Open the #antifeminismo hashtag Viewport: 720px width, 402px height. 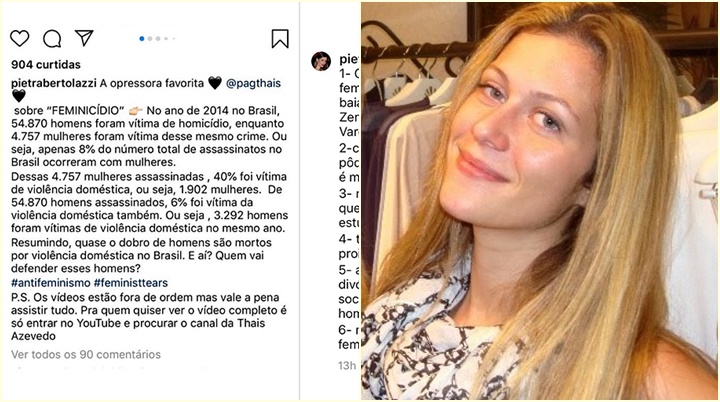[x=51, y=283]
